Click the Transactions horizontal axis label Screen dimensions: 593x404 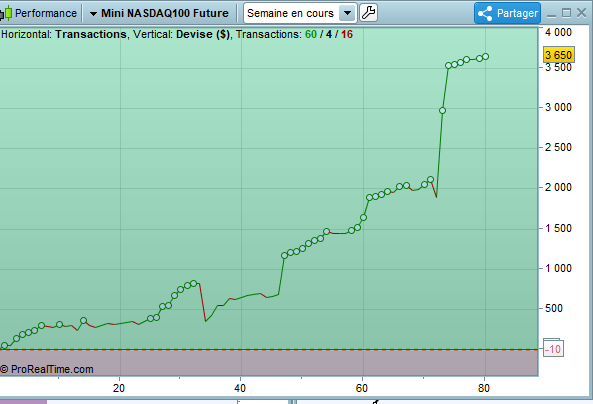click(91, 34)
